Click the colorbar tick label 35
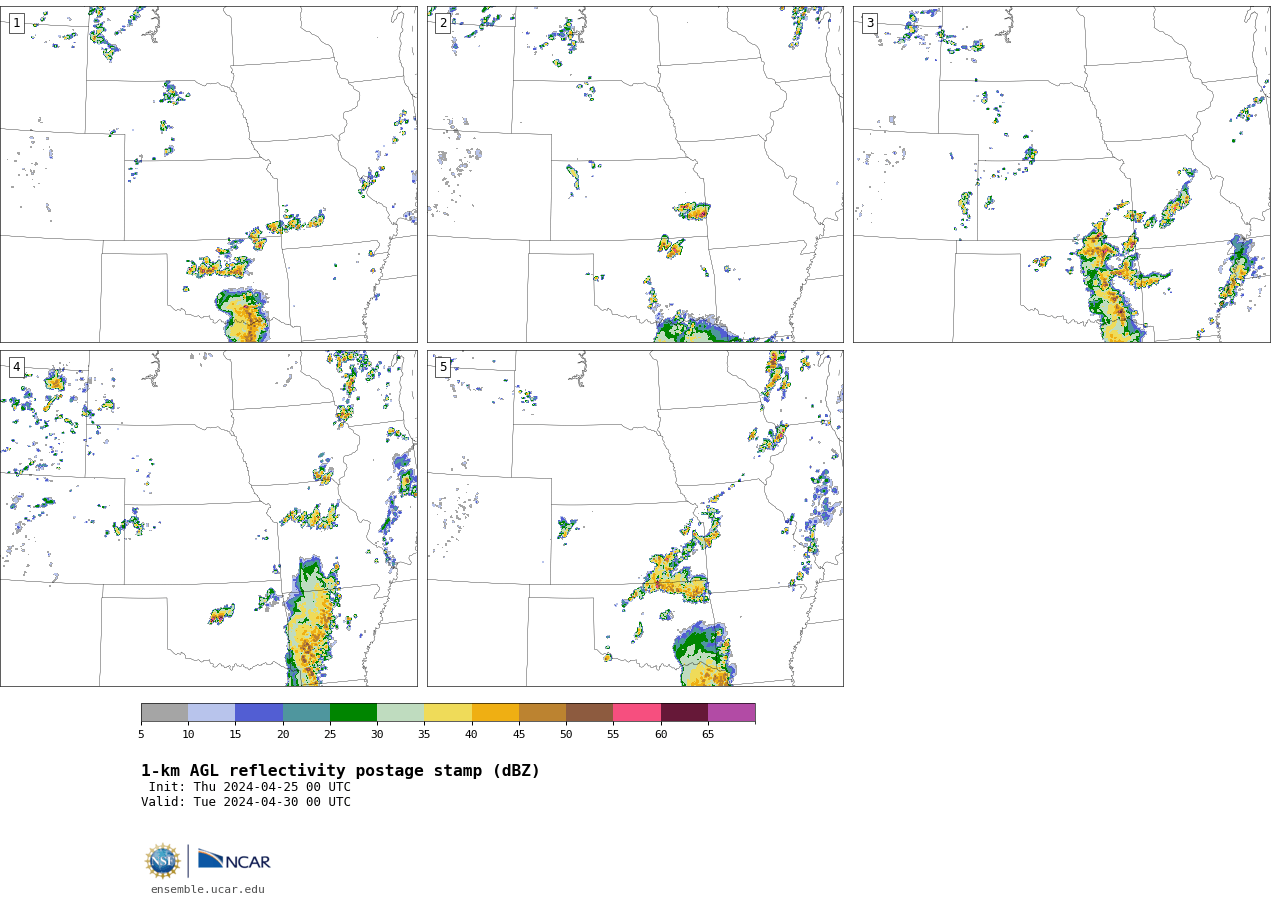The width and height of the screenshot is (1280, 901). pos(424,735)
